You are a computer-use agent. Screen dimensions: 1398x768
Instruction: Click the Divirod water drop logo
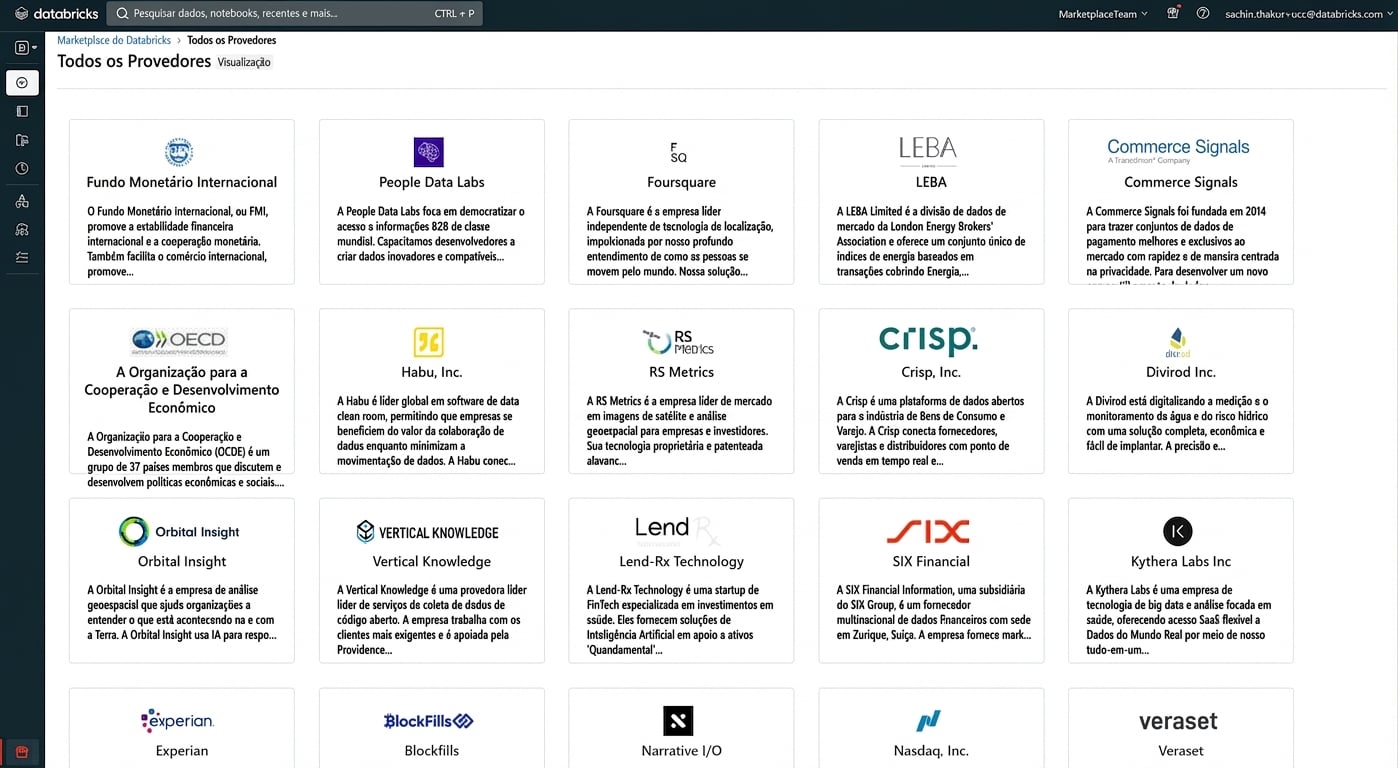point(1178,342)
